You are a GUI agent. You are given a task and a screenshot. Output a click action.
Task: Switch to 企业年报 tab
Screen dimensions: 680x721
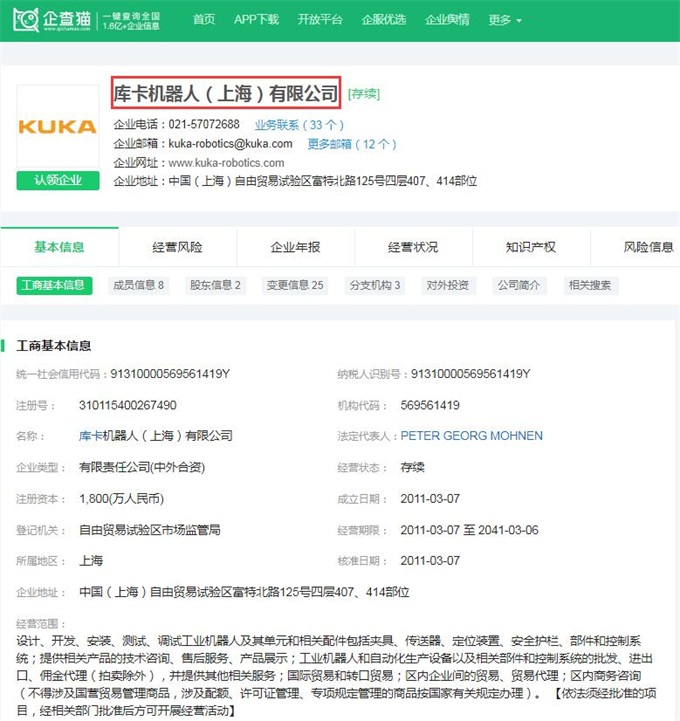pos(295,247)
